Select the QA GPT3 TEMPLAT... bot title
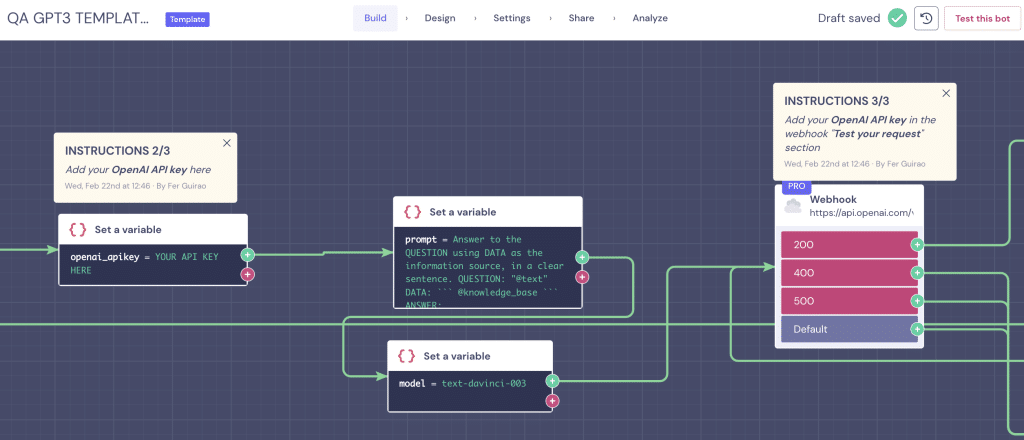This screenshot has height=440, width=1024. point(78,18)
